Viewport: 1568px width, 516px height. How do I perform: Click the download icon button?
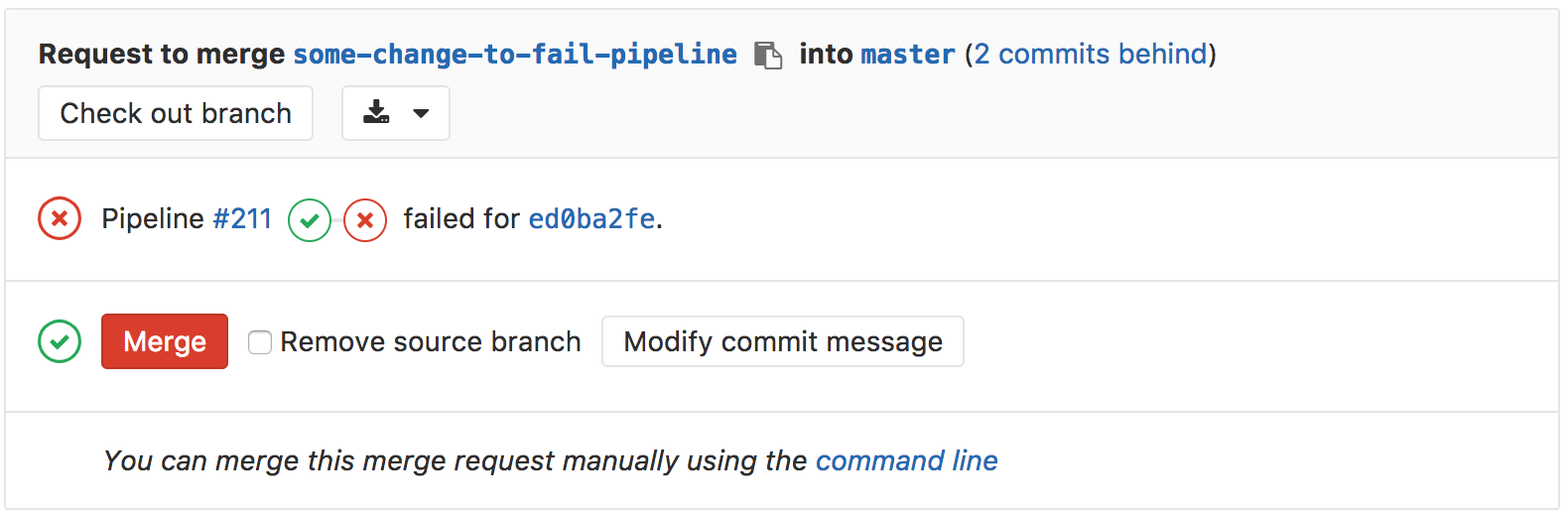pos(376,113)
